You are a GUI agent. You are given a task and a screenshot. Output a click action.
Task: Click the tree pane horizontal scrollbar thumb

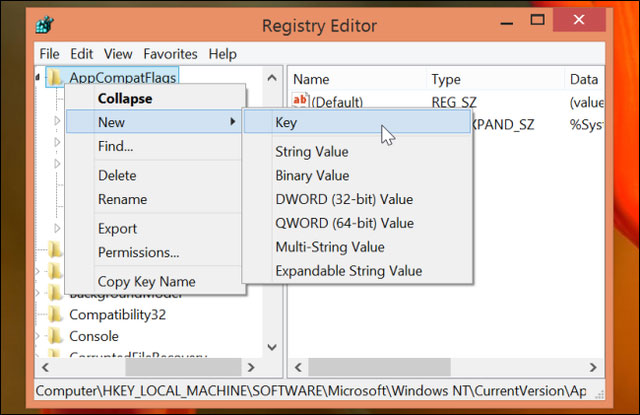pyautogui.click(x=183, y=367)
